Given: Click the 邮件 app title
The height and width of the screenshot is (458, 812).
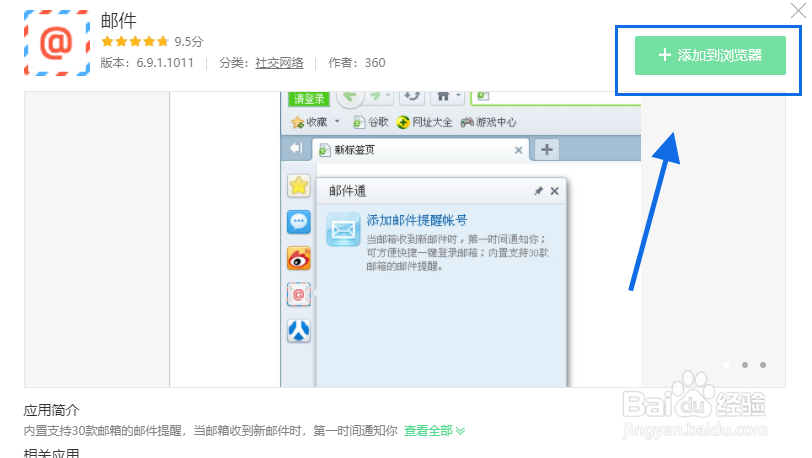Looking at the screenshot, I should pos(119,21).
